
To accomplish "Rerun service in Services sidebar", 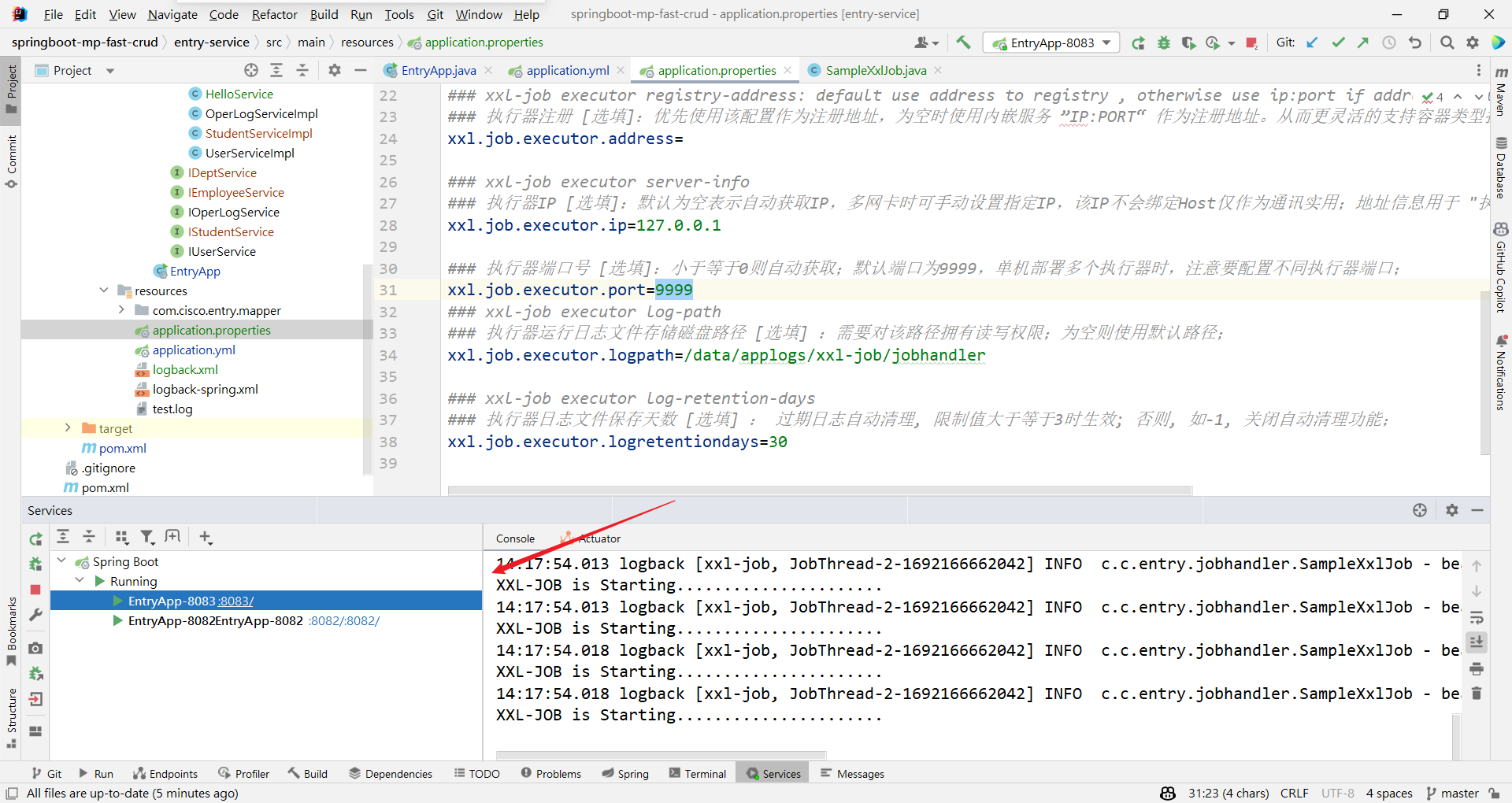I will 35,538.
